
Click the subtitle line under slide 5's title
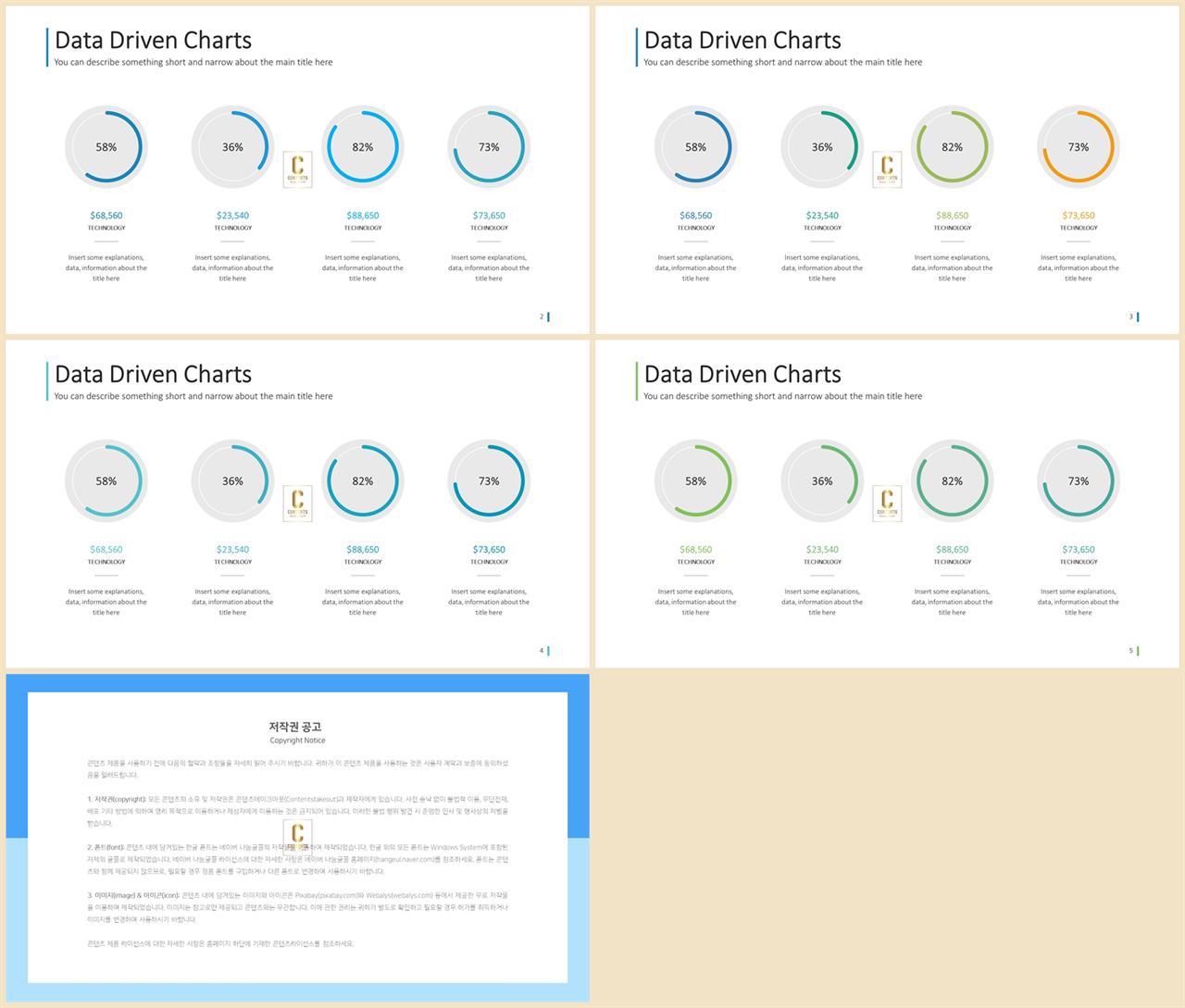point(783,396)
